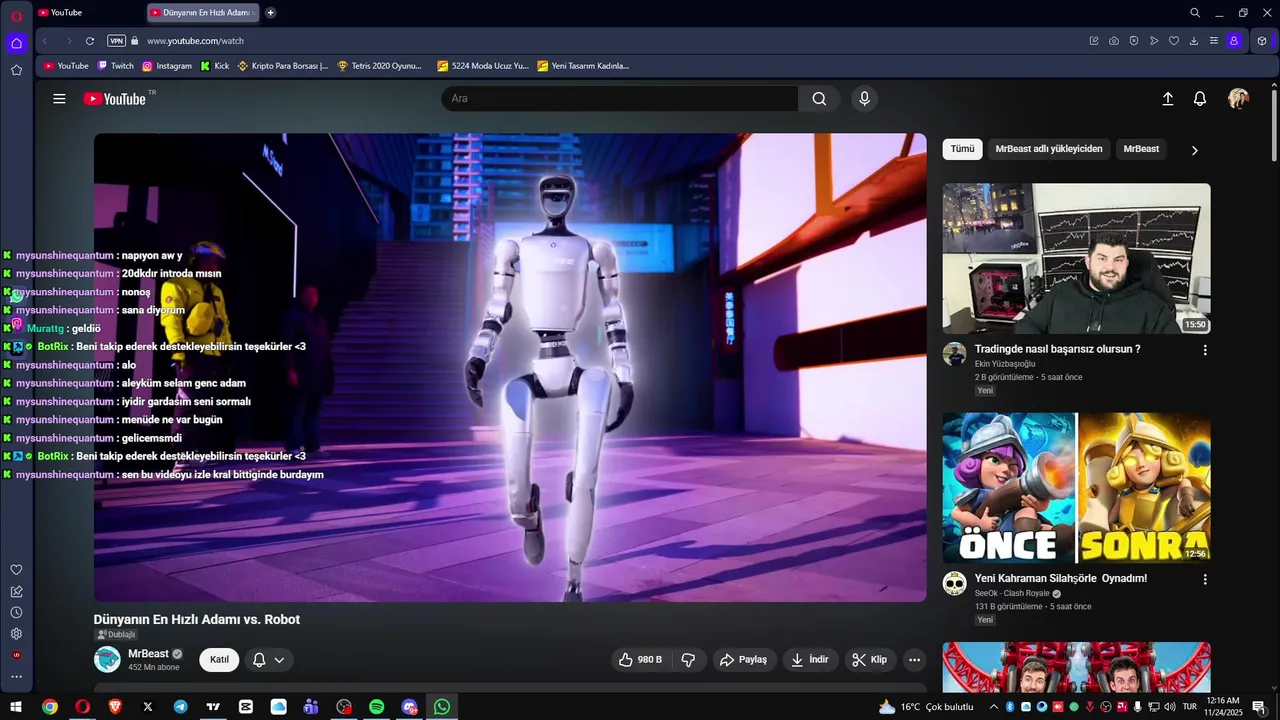The height and width of the screenshot is (720, 1280).
Task: Click the purple Opera profile icon
Action: click(1234, 41)
